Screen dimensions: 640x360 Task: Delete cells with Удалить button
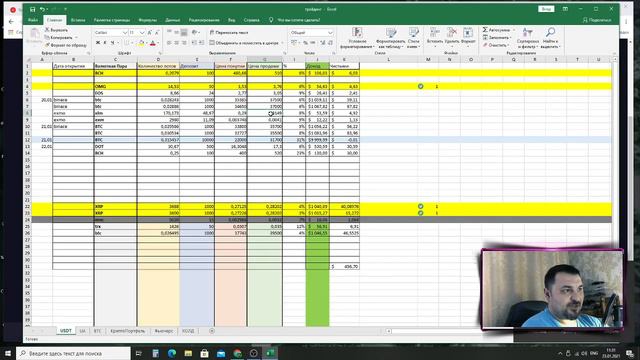[x=452, y=37]
